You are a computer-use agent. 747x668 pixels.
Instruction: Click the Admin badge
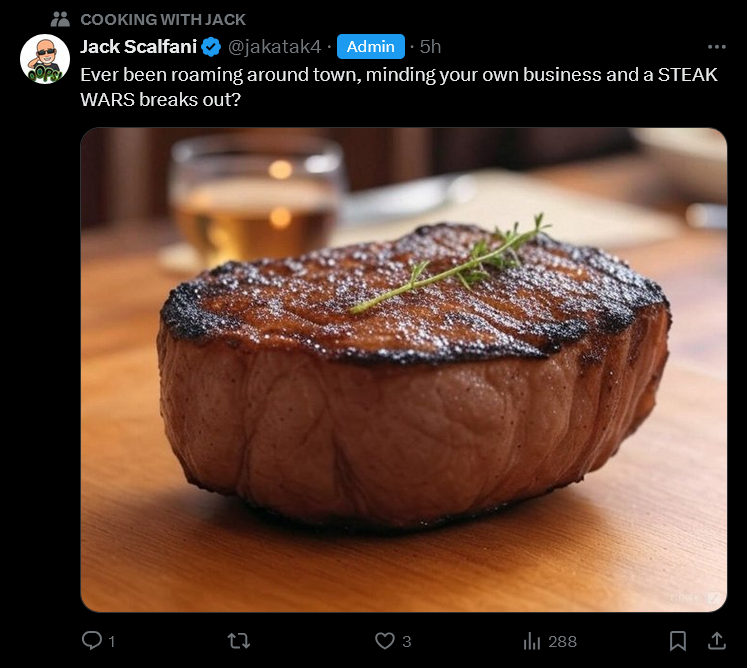(x=371, y=47)
